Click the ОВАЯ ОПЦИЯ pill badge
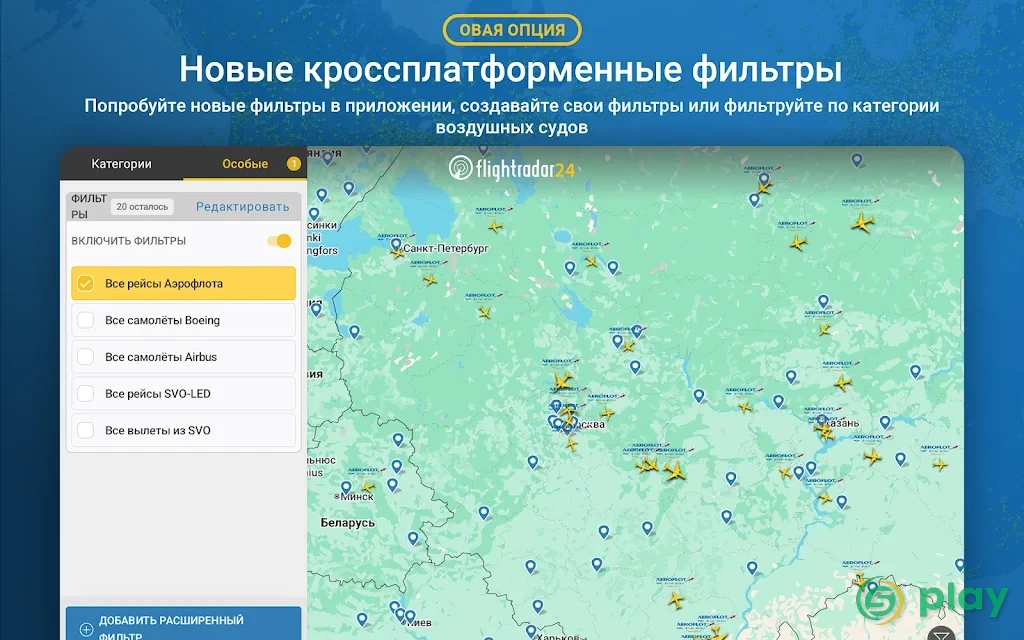This screenshot has width=1024, height=640. click(x=512, y=30)
